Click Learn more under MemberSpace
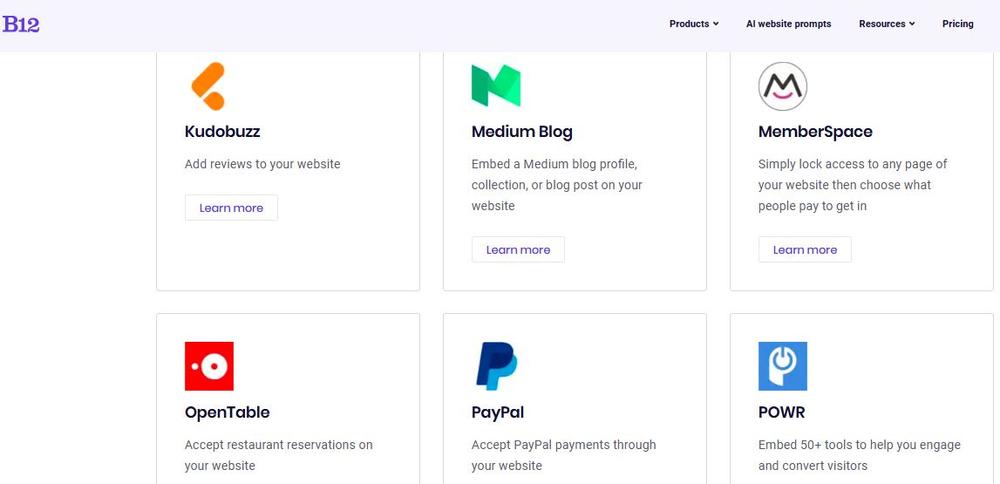Viewport: 1000px width, 484px height. pyautogui.click(x=805, y=250)
